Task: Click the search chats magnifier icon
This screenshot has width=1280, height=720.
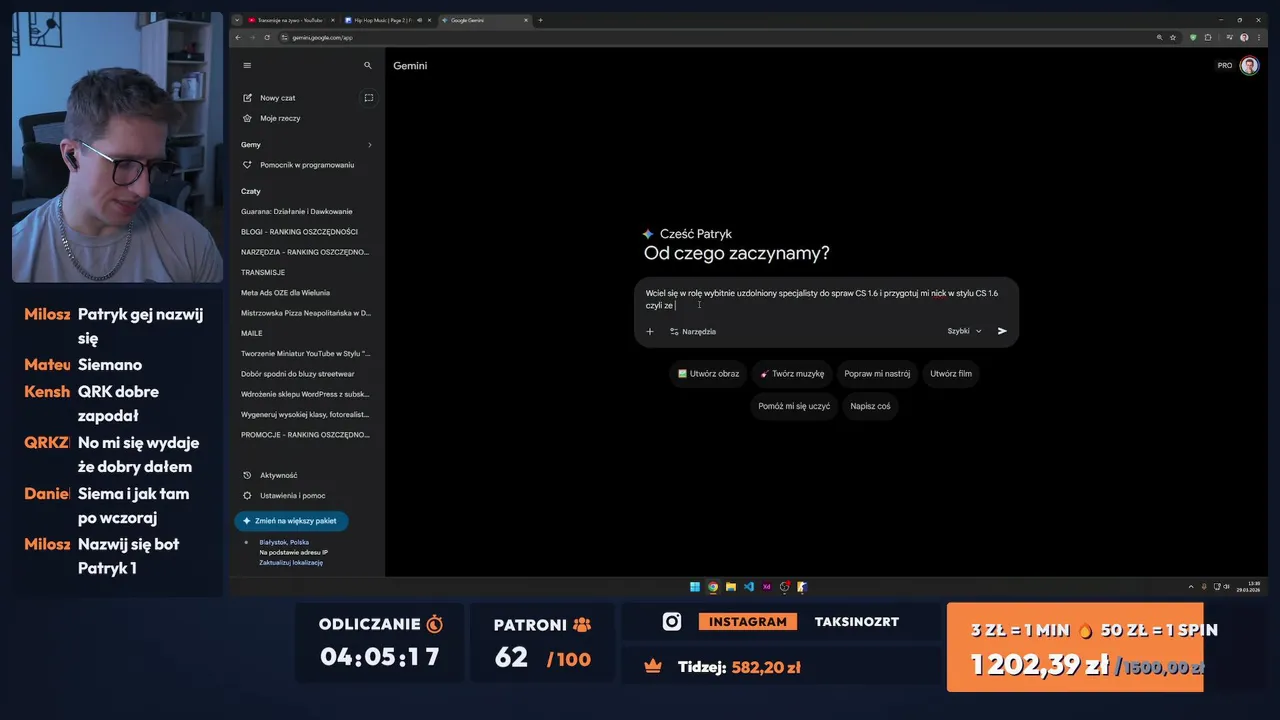Action: (368, 65)
